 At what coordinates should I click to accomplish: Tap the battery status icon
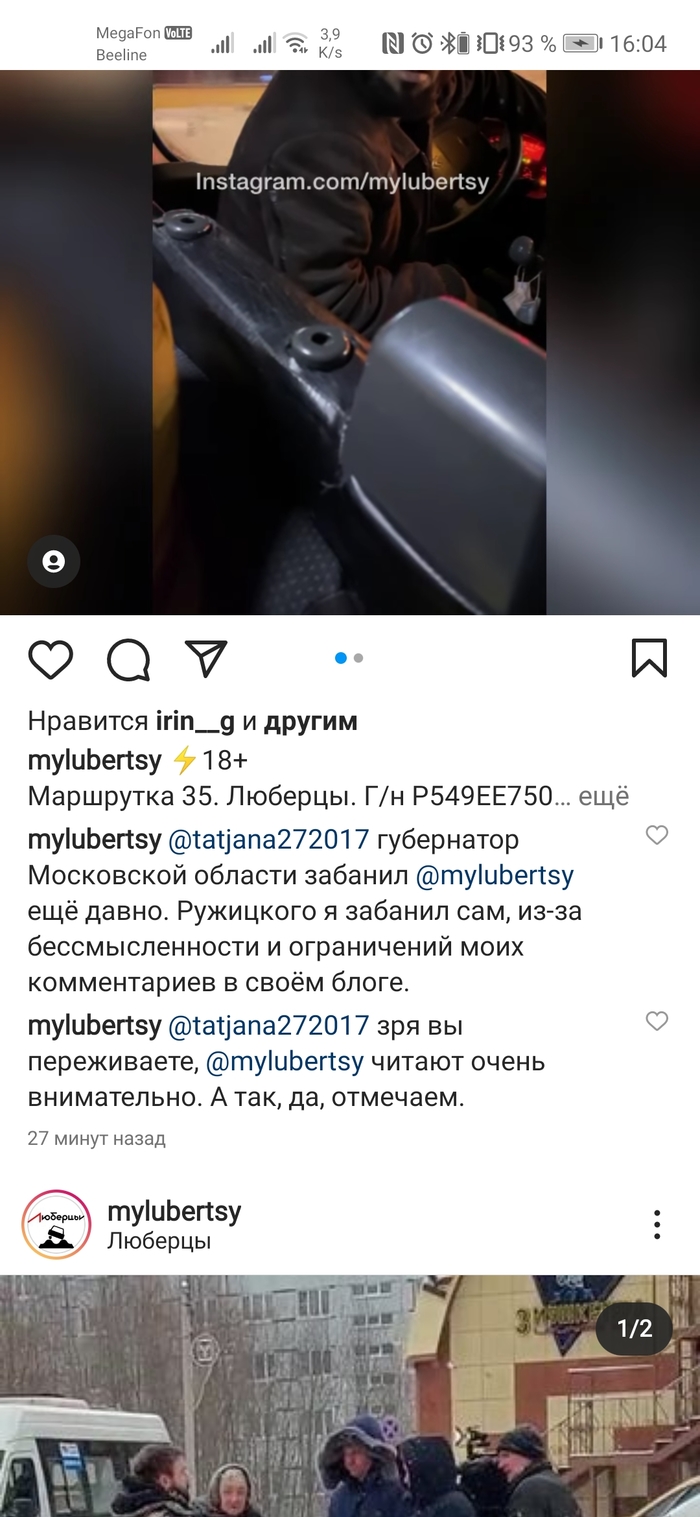point(583,43)
